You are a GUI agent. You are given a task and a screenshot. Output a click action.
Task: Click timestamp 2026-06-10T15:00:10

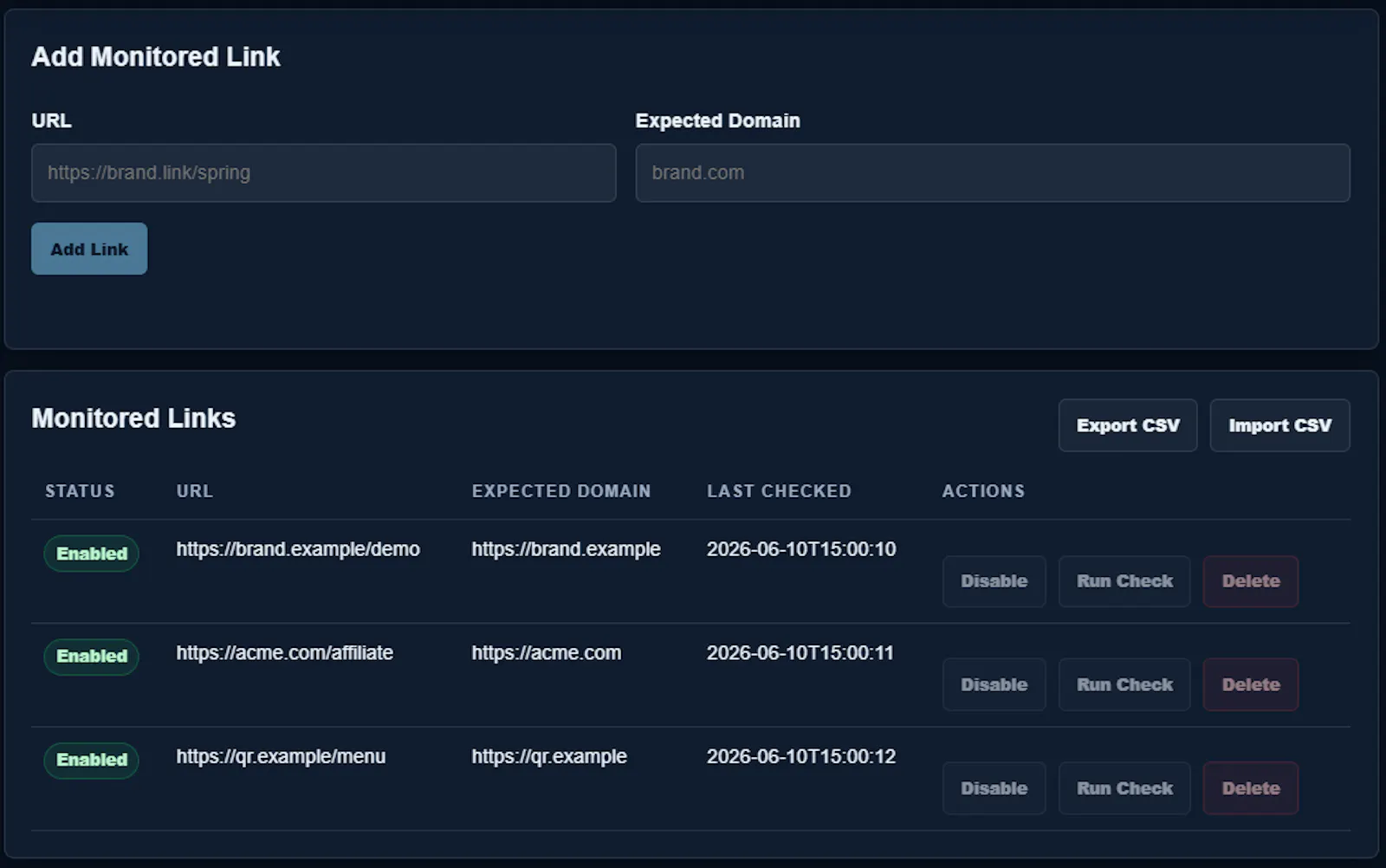pyautogui.click(x=801, y=549)
